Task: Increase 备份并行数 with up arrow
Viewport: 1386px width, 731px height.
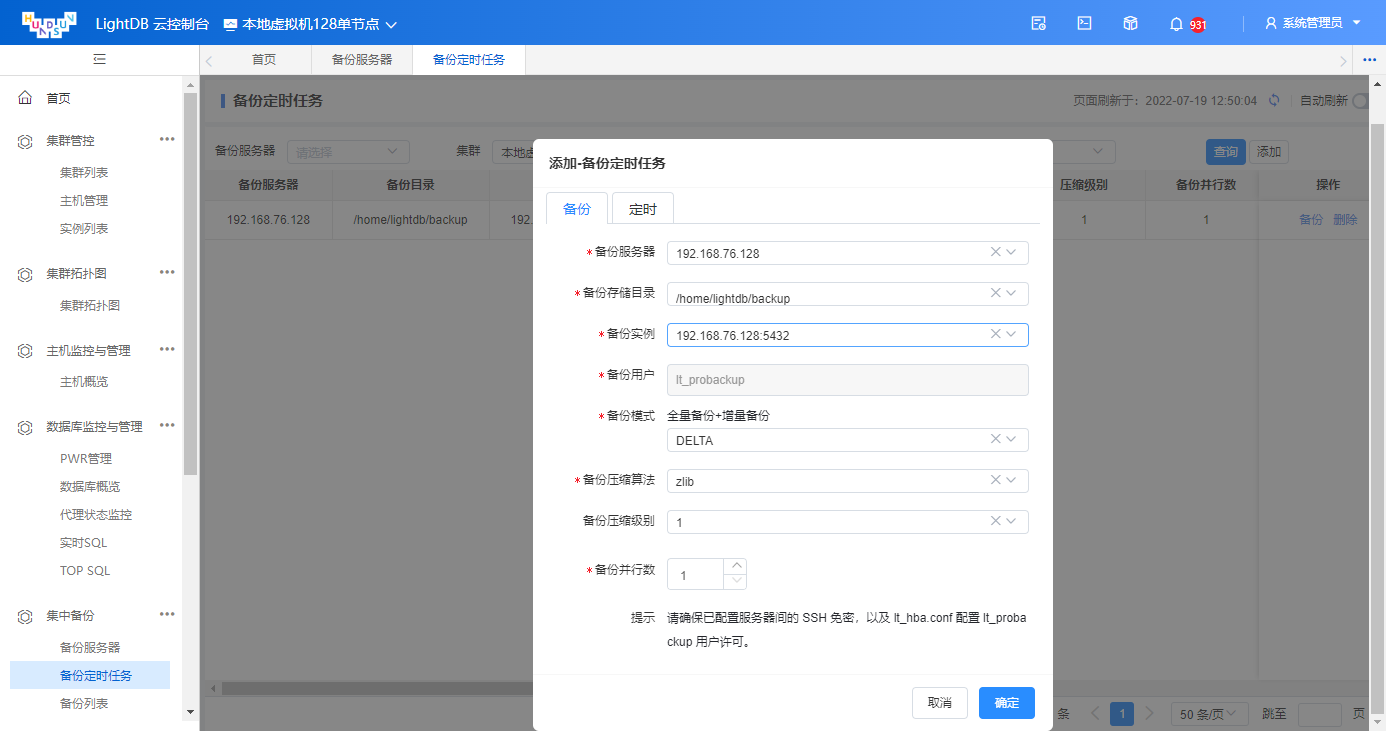Action: click(735, 566)
